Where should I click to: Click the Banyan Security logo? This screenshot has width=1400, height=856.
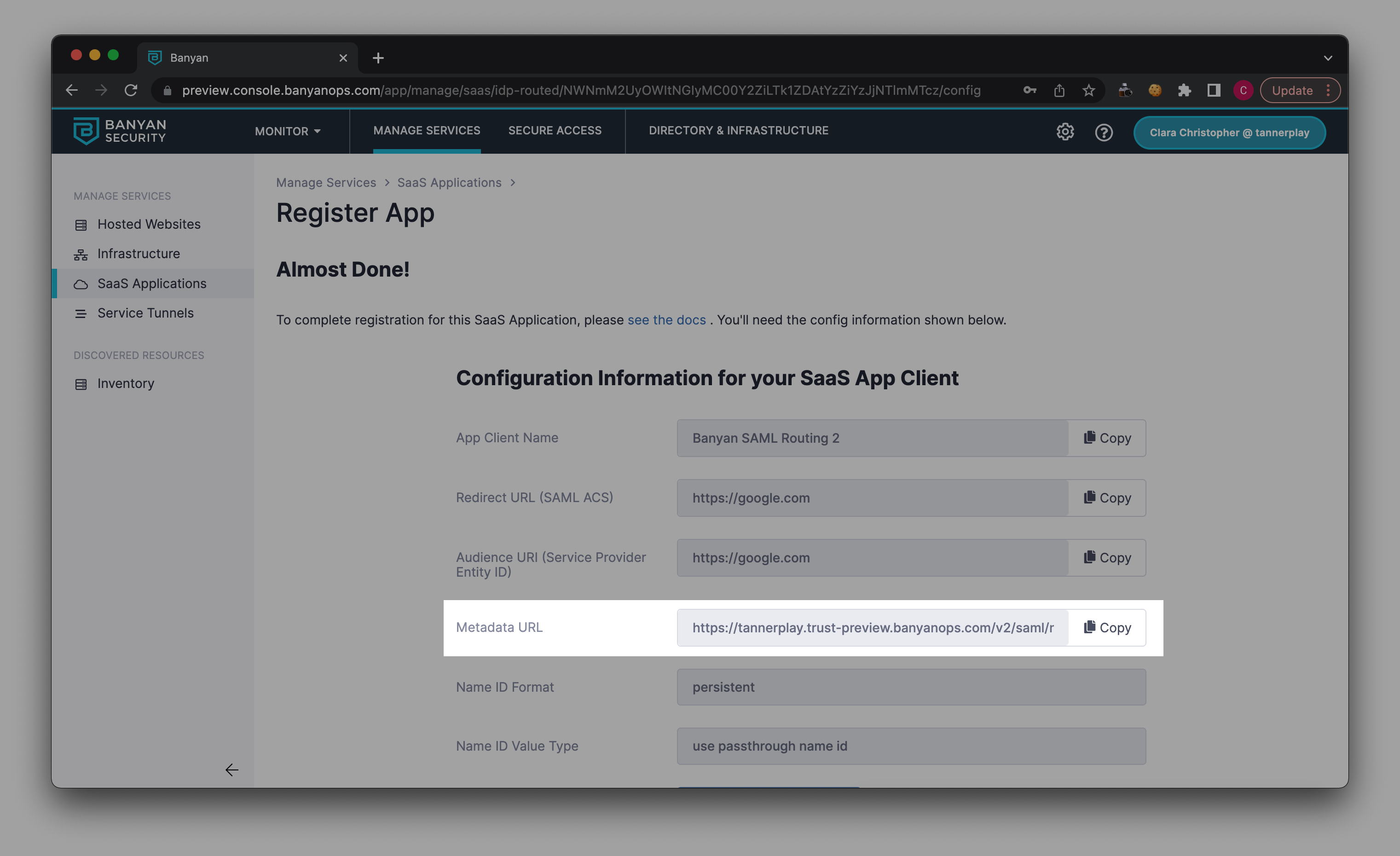tap(120, 131)
